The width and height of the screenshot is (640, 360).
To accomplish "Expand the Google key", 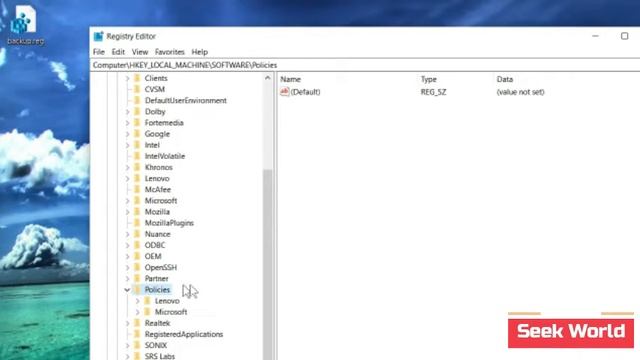I will click(x=127, y=134).
